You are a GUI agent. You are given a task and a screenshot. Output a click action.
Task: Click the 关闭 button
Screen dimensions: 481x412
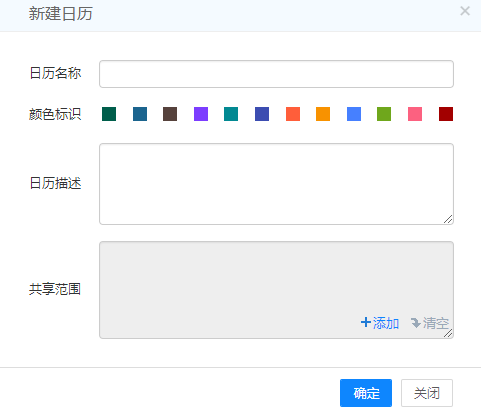coord(427,393)
